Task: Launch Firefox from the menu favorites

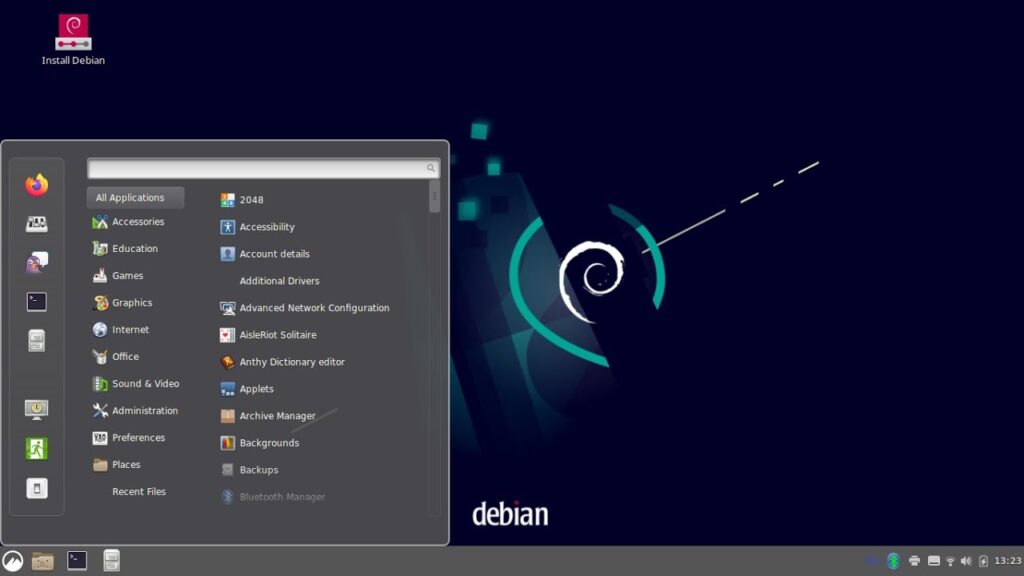Action: tap(37, 185)
